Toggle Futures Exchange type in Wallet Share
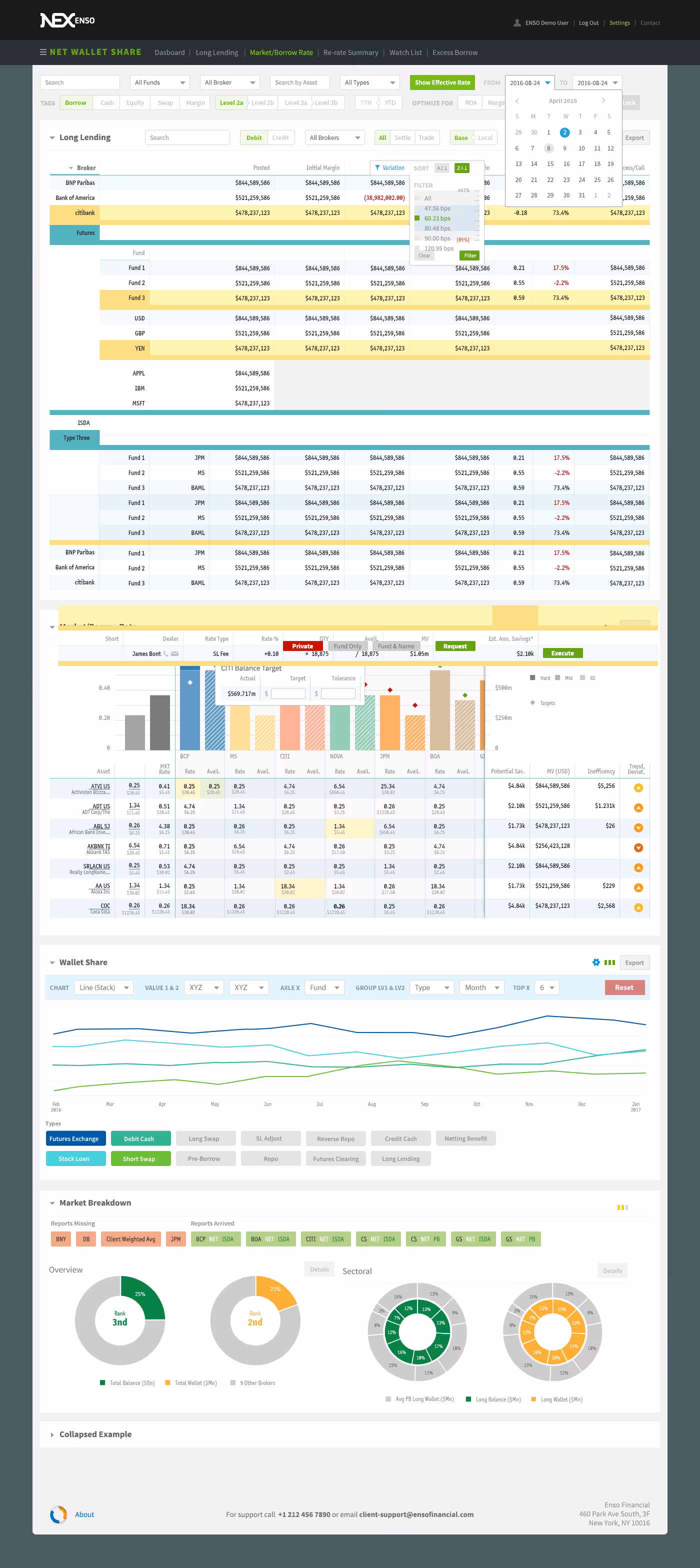This screenshot has width=700, height=1568. [x=76, y=1138]
